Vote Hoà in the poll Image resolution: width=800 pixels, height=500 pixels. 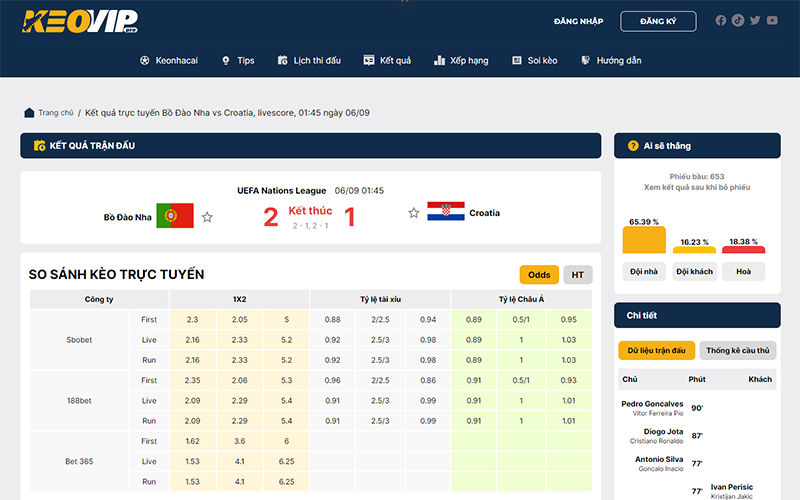743,250
